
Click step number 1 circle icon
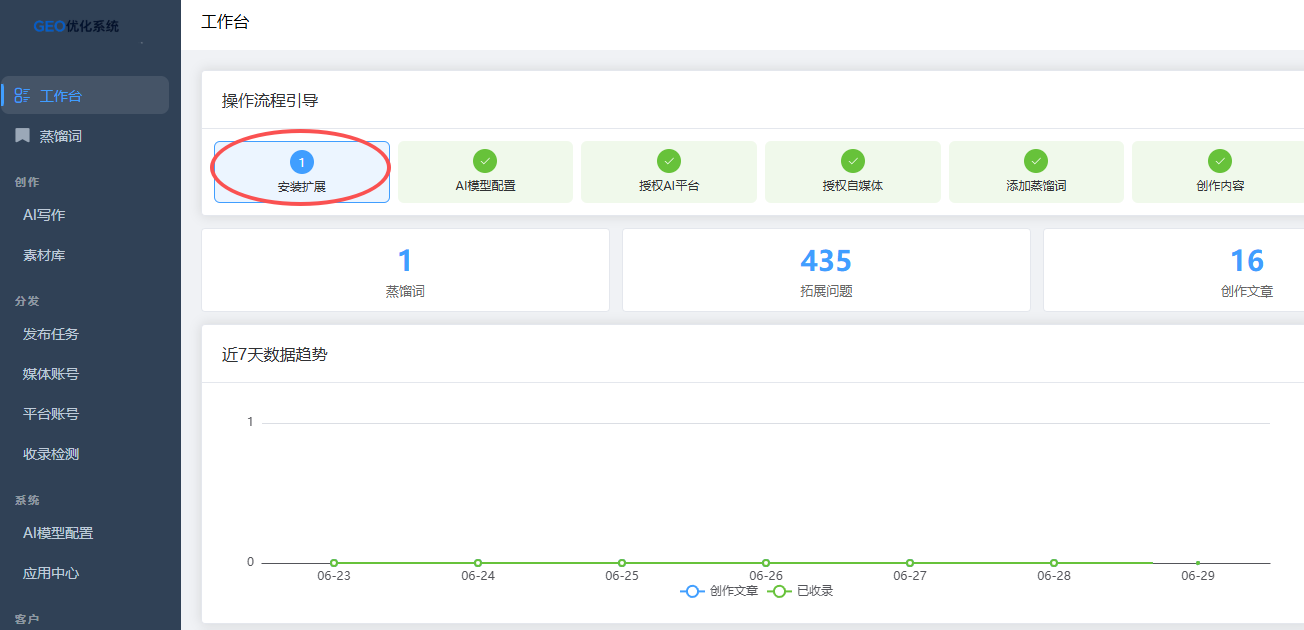(x=302, y=161)
